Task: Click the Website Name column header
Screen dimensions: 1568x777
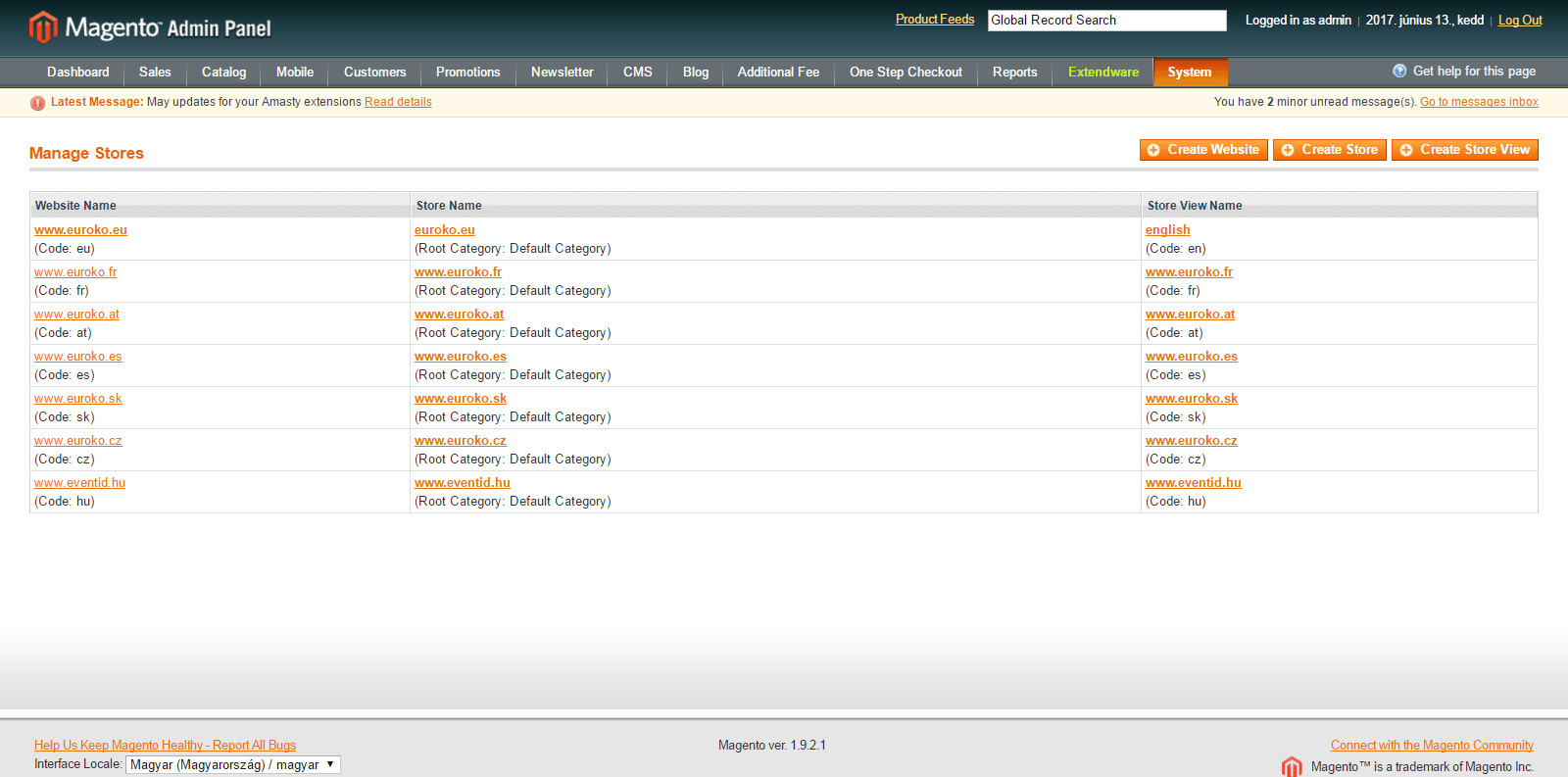Action: point(220,205)
